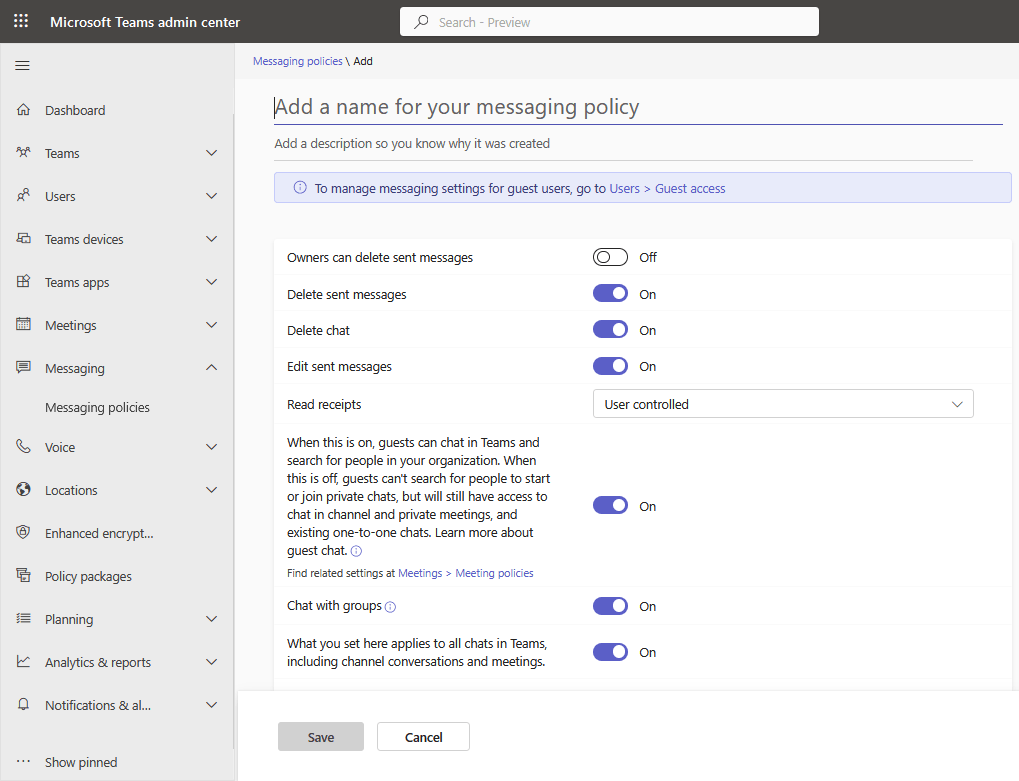This screenshot has width=1019, height=781.
Task: Click the Planning list icon
Action: [x=23, y=618]
